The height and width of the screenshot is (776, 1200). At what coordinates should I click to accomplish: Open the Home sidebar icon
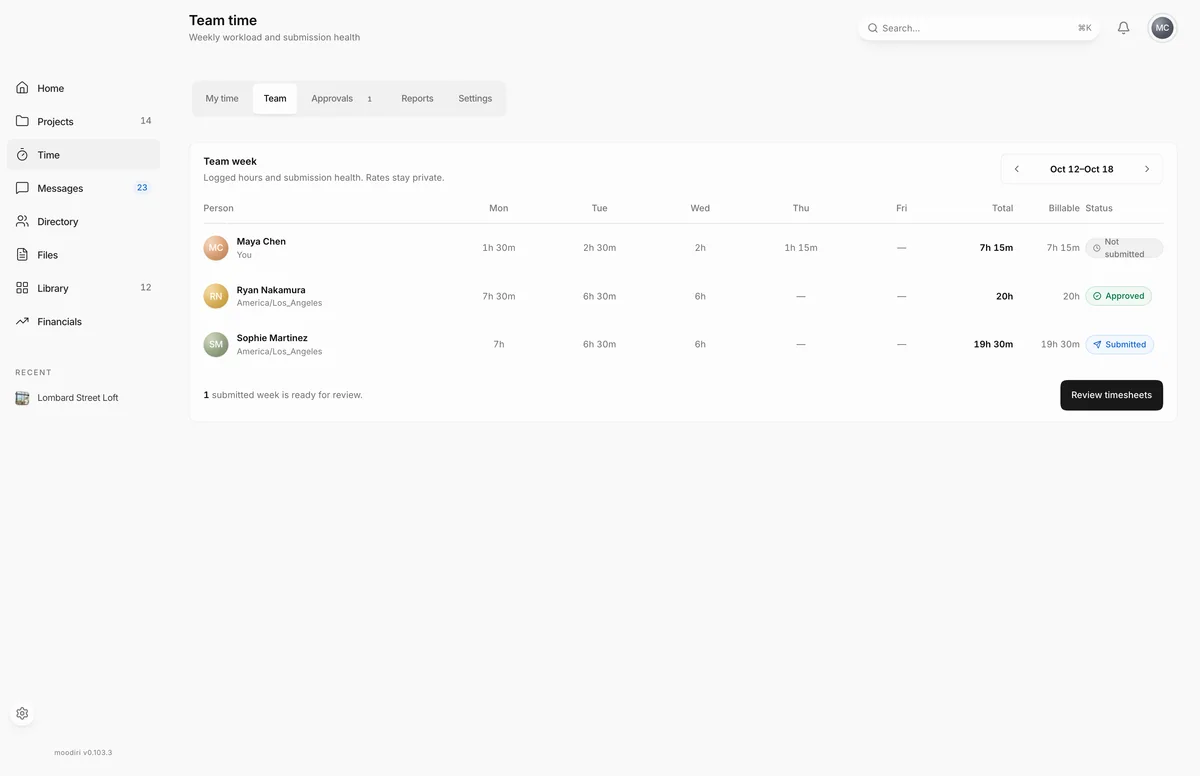click(22, 88)
